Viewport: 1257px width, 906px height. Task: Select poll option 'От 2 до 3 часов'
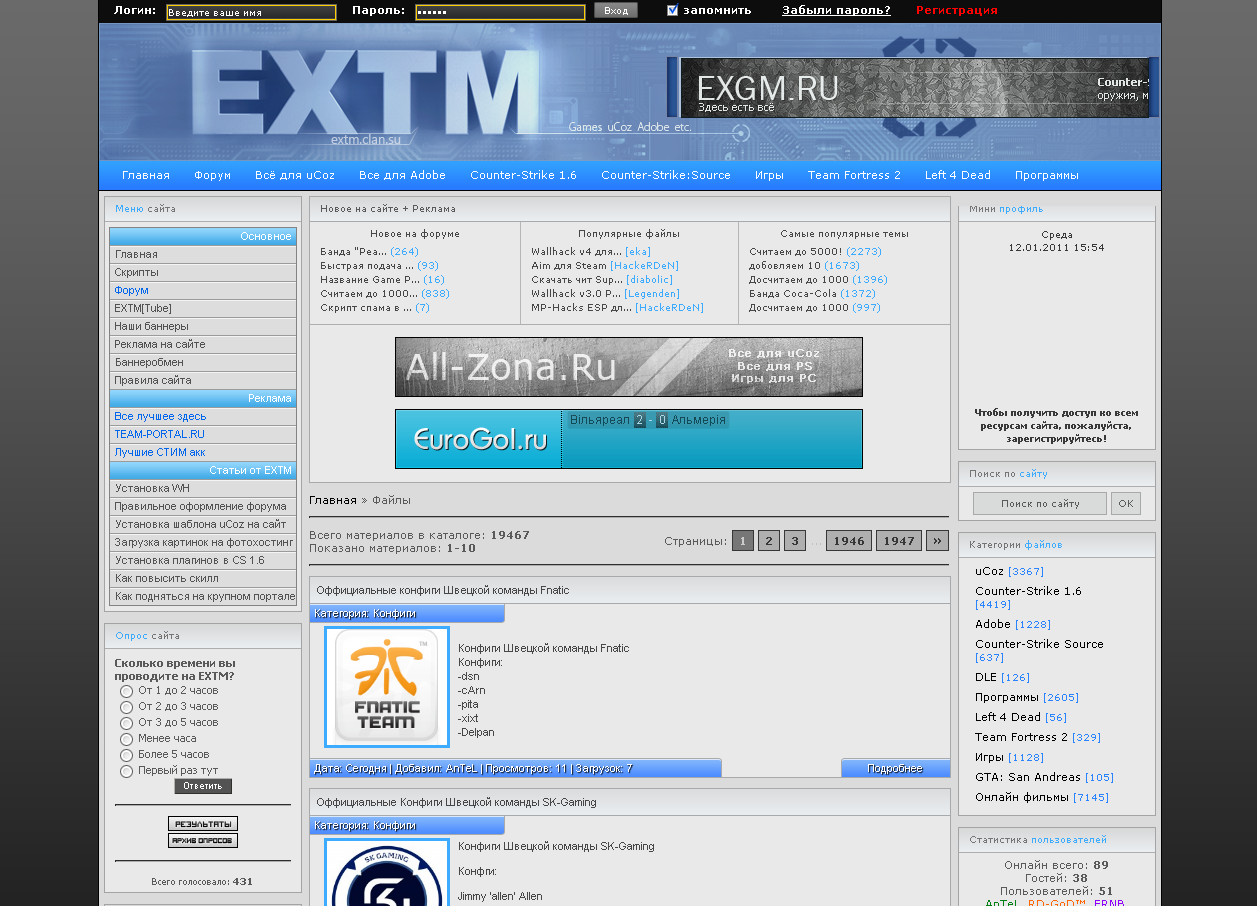coord(127,707)
